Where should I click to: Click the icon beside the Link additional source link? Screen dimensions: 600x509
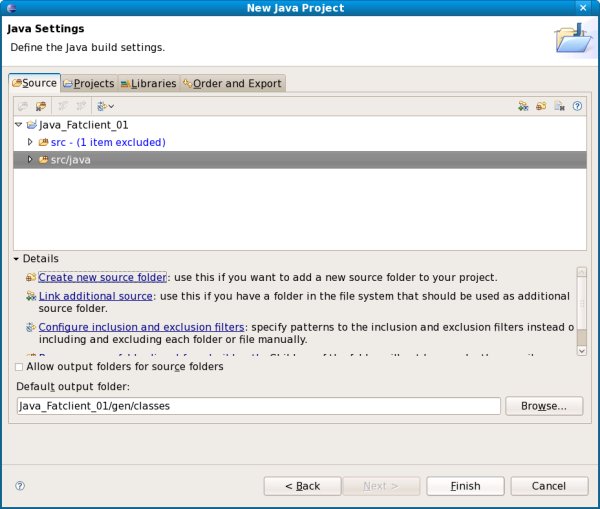pyautogui.click(x=31, y=296)
